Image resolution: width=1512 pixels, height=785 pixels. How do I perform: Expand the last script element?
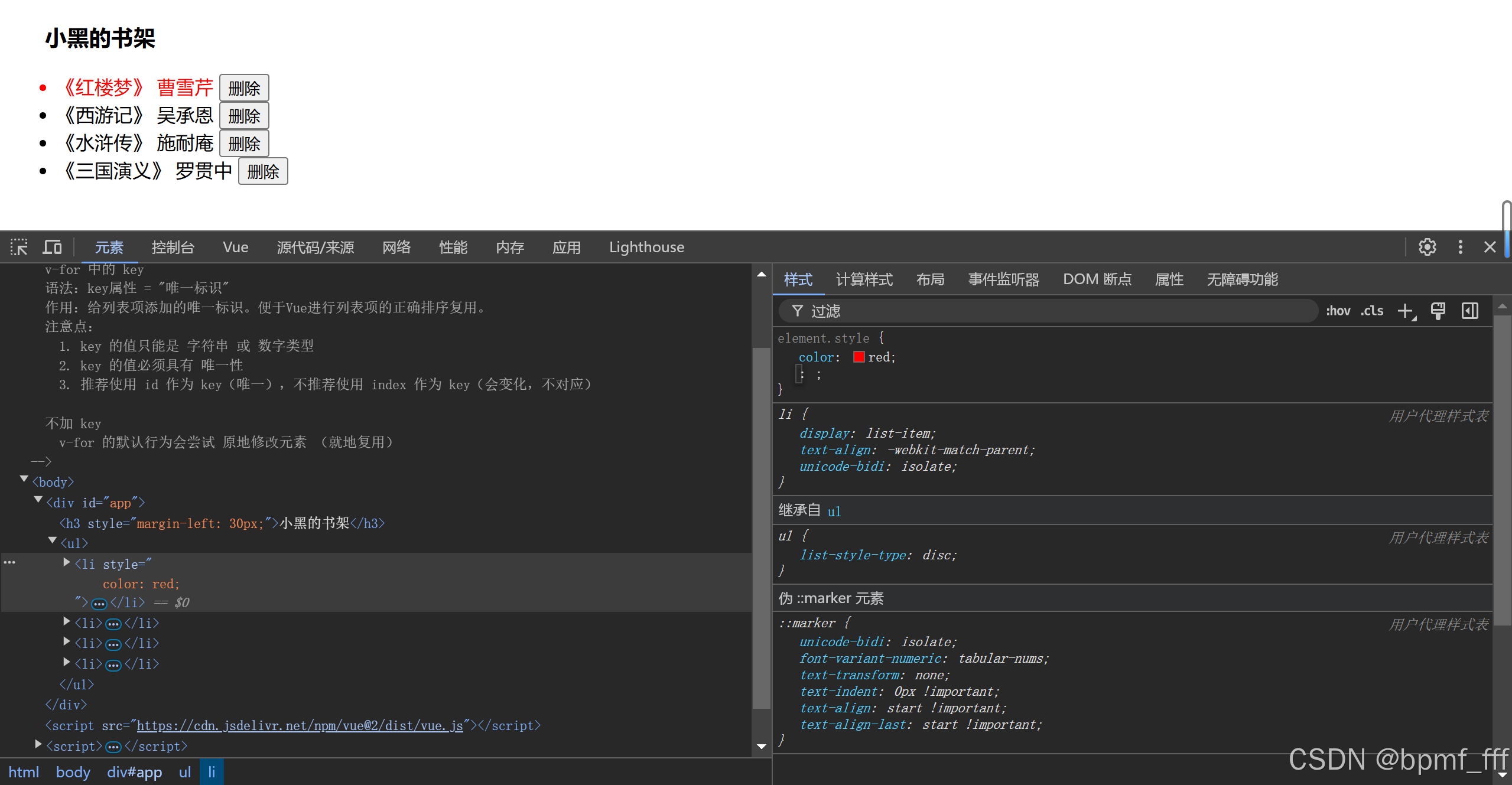click(x=38, y=744)
